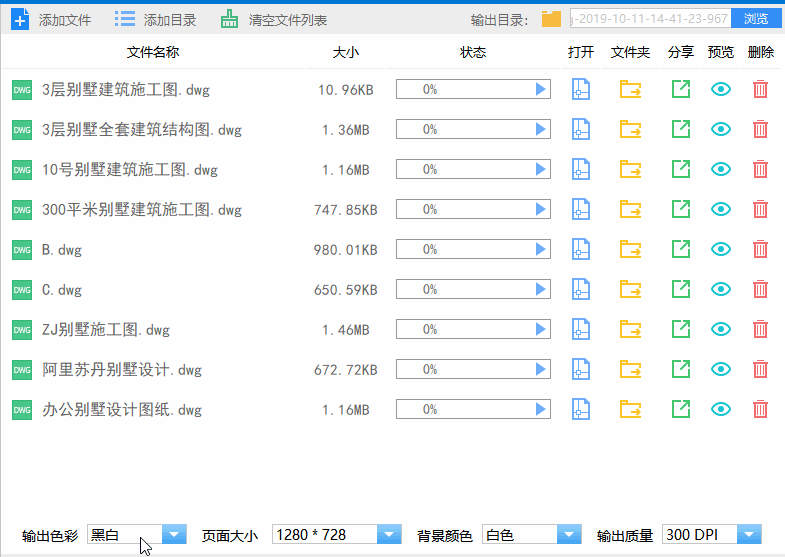The image size is (785, 557).
Task: Start conversion of 3层别墅全套建筑结构图.dwg via play arrow
Action: (x=540, y=130)
